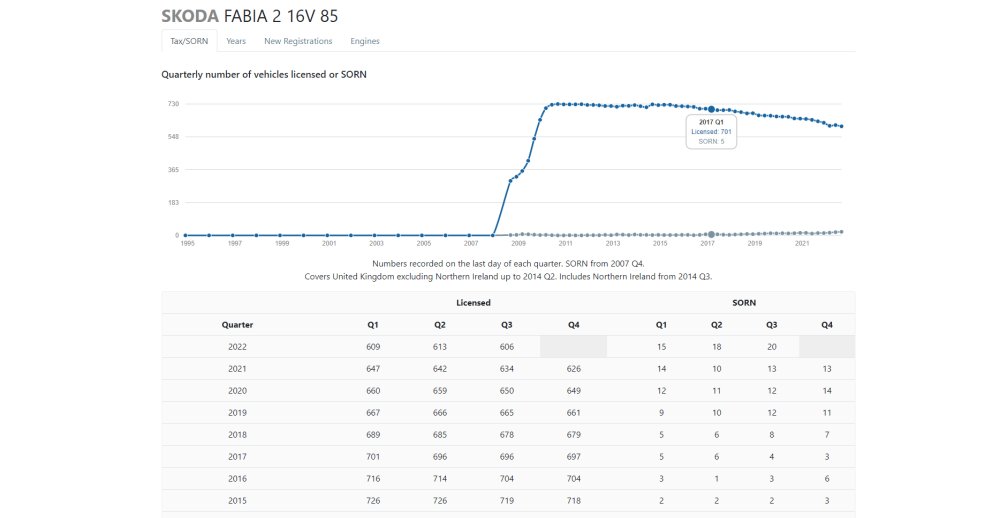Open the Tax/SORN tab

(x=189, y=41)
